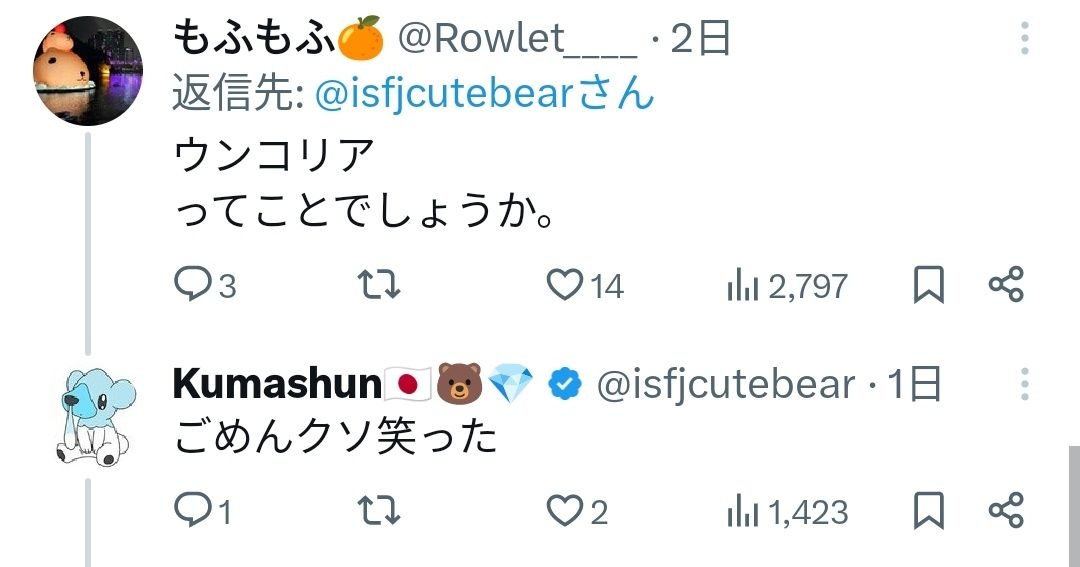
Task: Open more options for もふもふ's tweet
Action: tap(1025, 38)
